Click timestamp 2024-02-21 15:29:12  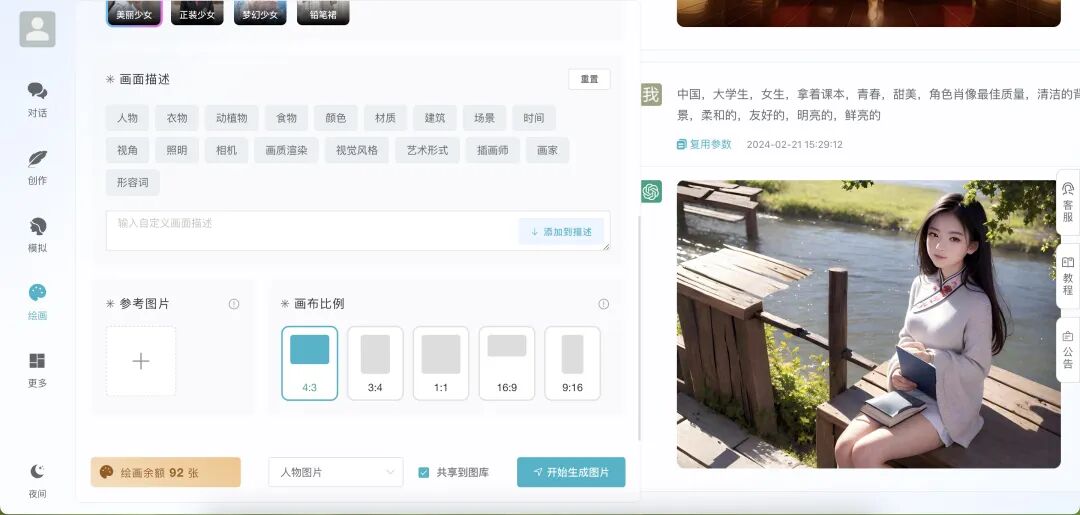pos(794,145)
